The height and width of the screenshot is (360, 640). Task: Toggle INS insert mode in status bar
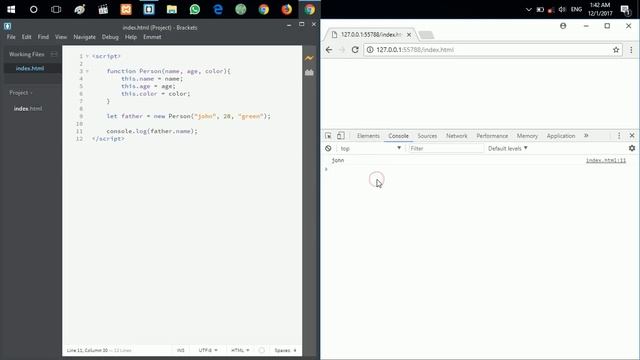(x=180, y=350)
